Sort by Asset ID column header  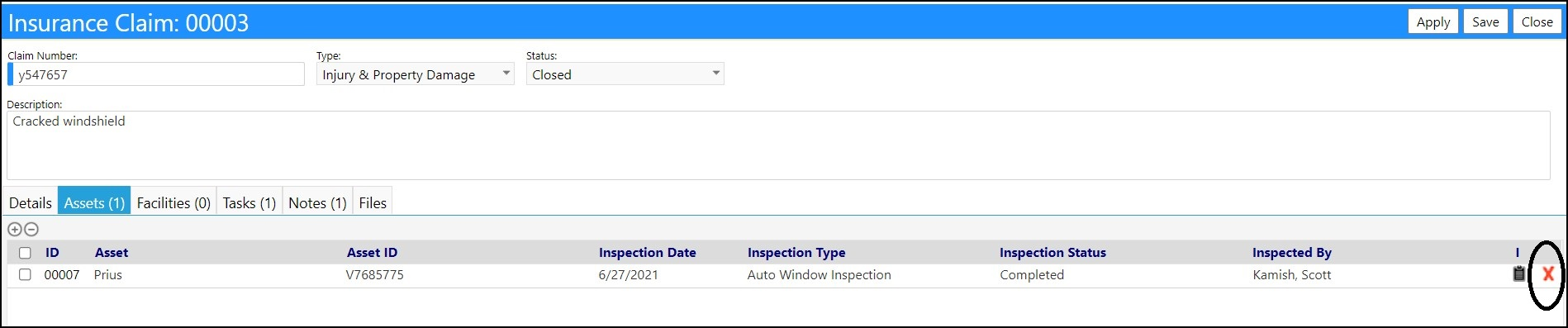[372, 253]
